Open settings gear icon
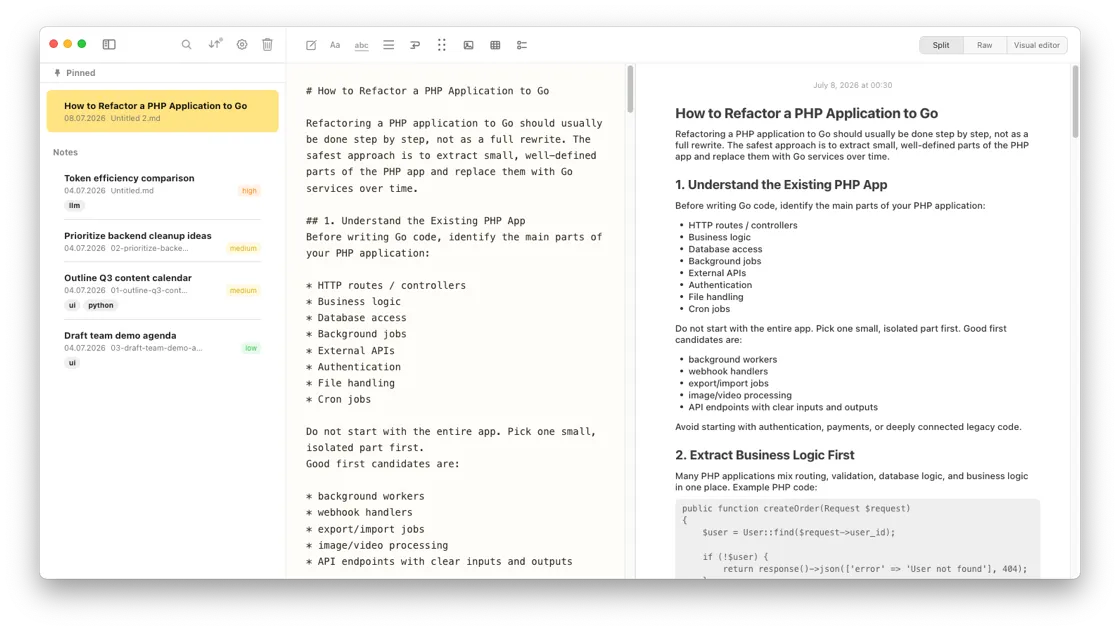The image size is (1120, 631). pos(242,44)
